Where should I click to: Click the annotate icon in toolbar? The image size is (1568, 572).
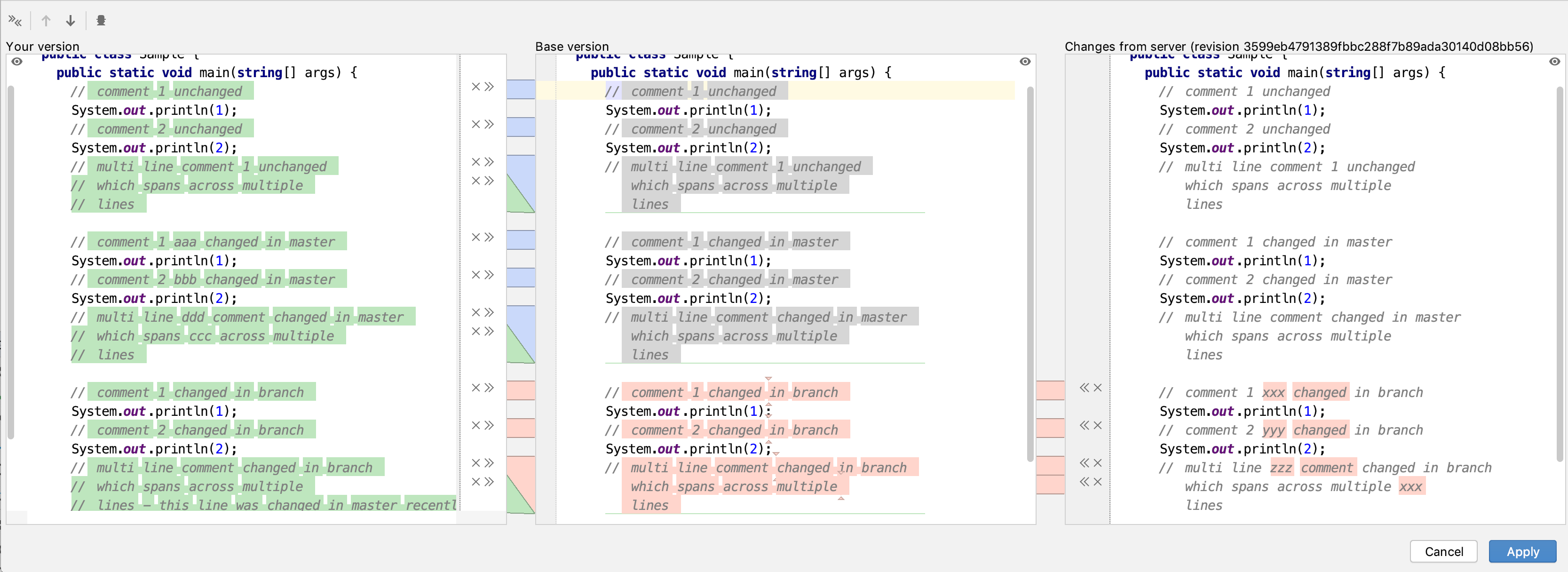click(x=101, y=21)
